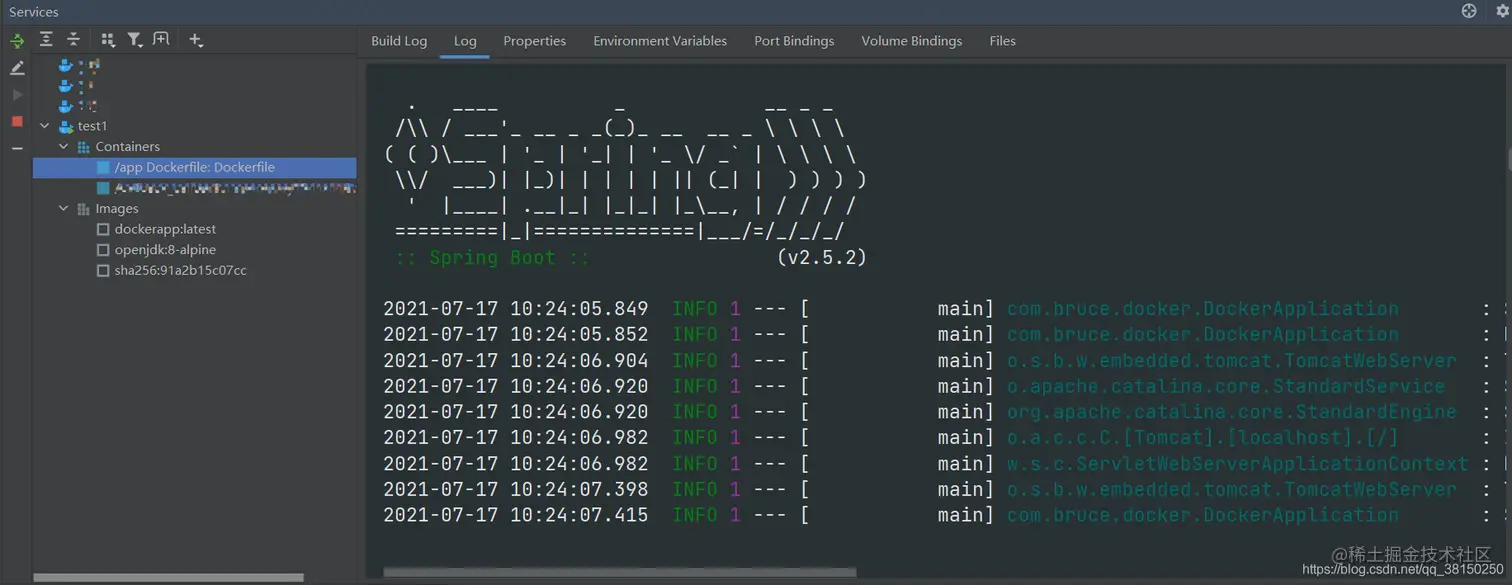
Task: Select the Containers group label
Action: click(127, 147)
